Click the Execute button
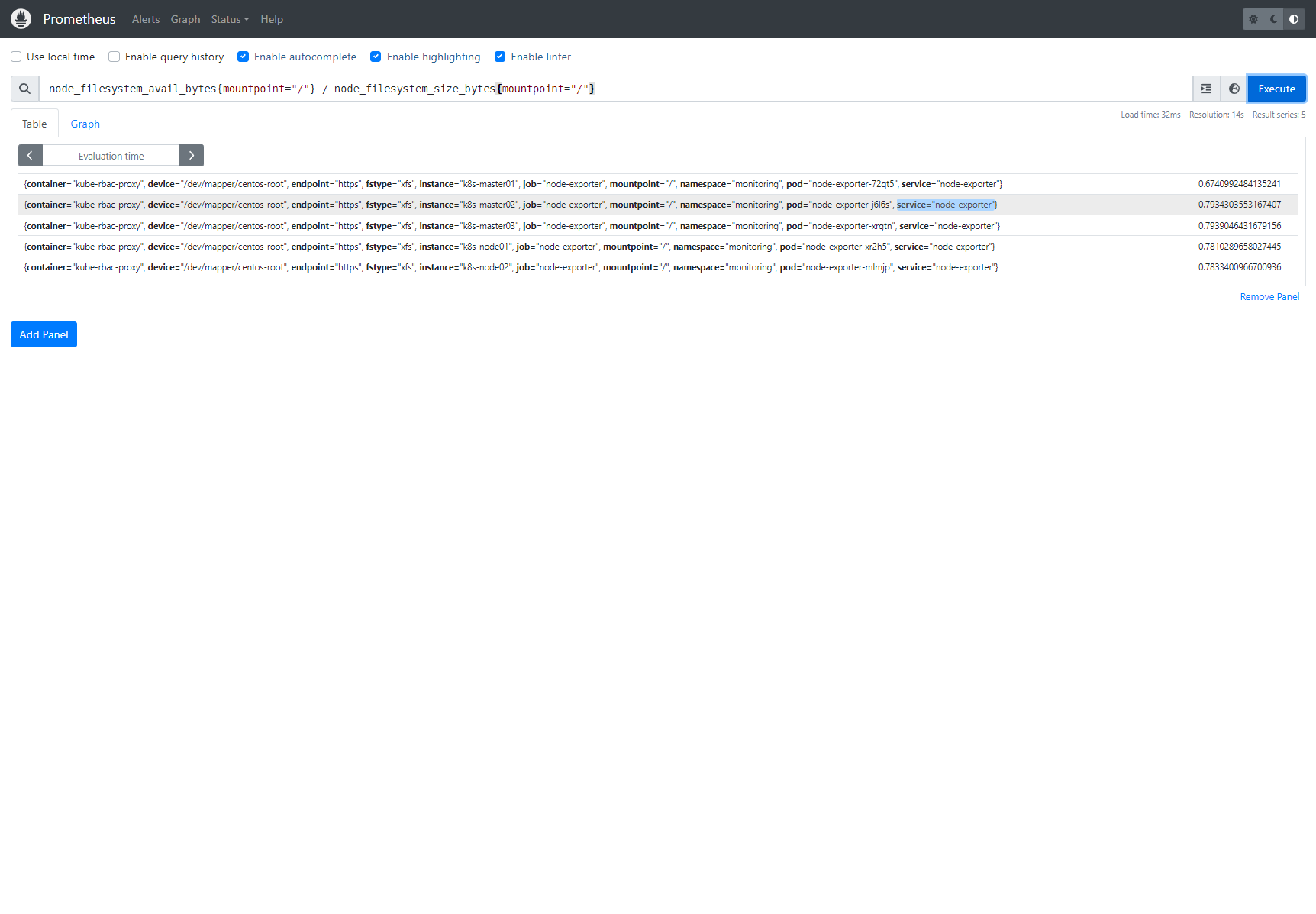The height and width of the screenshot is (914, 1316). [x=1277, y=89]
